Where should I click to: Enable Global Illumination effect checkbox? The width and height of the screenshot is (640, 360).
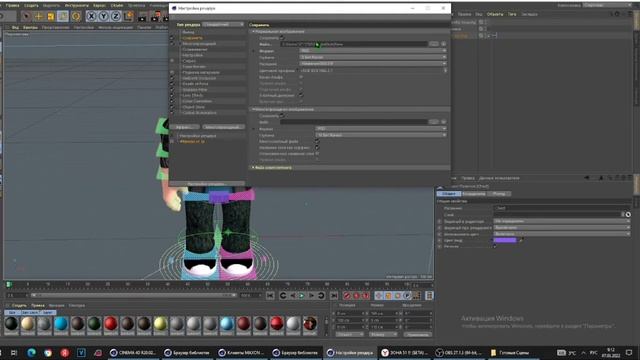tap(172, 112)
